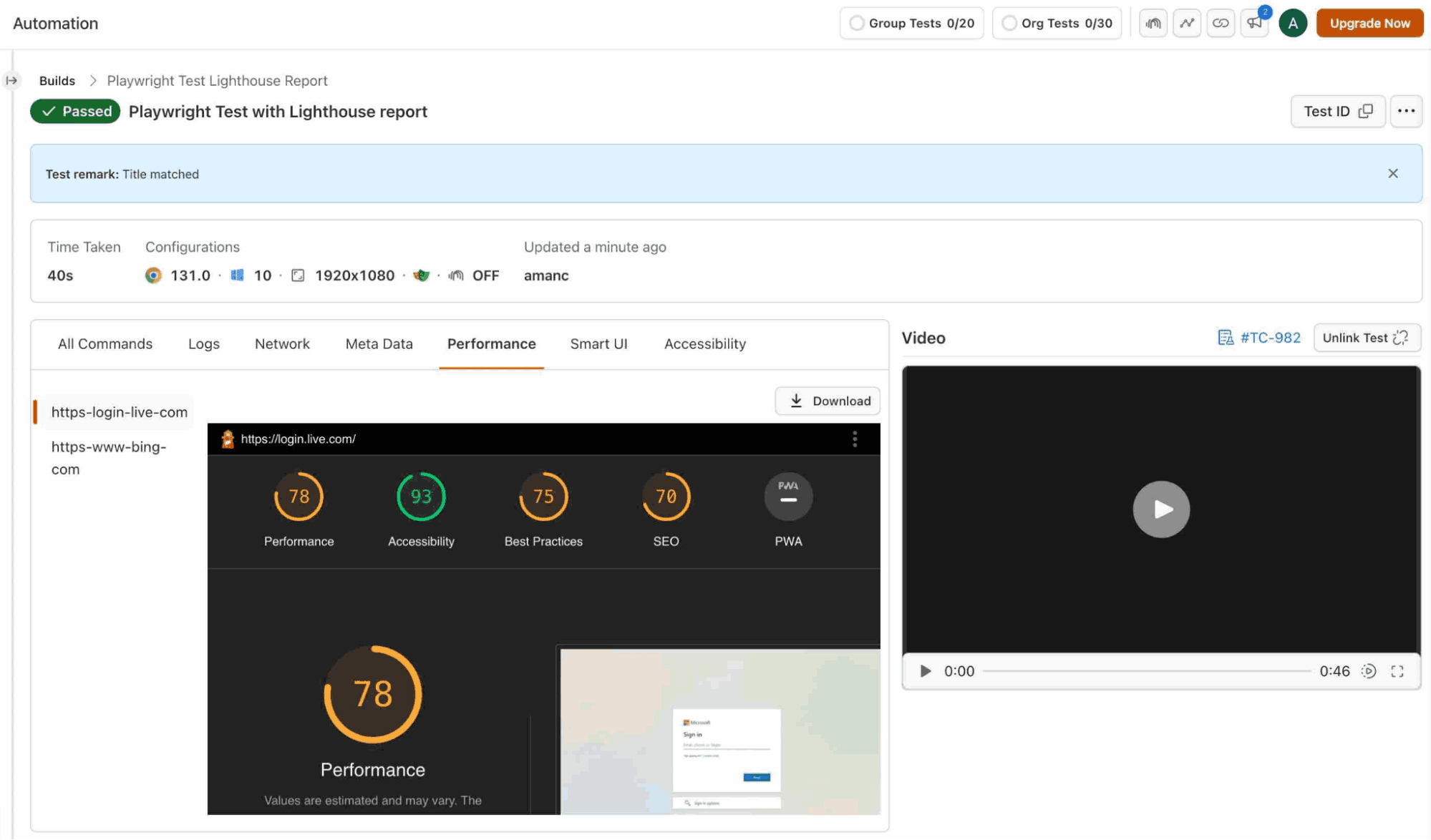Click the link integrations icon in top bar
Screen dimensions: 1431x840
(x=1221, y=23)
